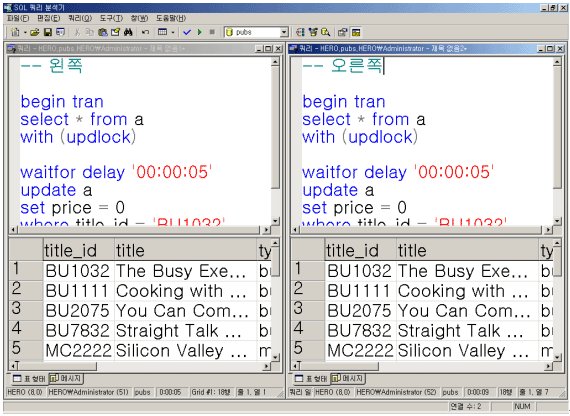570x416 pixels.
Task: Click title_id column header in left results grid
Action: click(x=79, y=250)
